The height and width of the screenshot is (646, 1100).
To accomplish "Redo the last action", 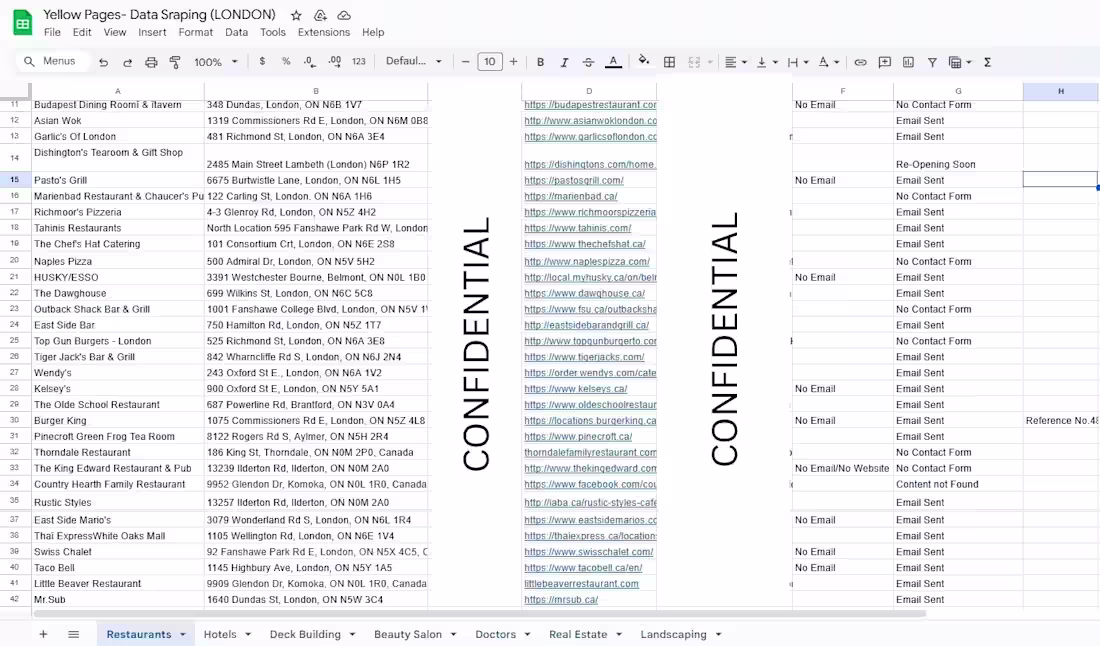I will (x=127, y=62).
